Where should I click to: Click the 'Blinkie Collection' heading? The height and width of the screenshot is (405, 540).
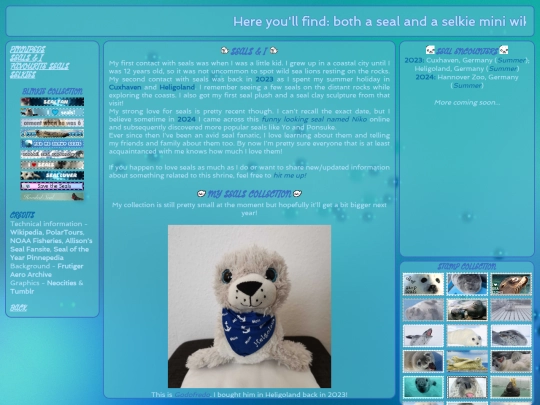click(52, 91)
